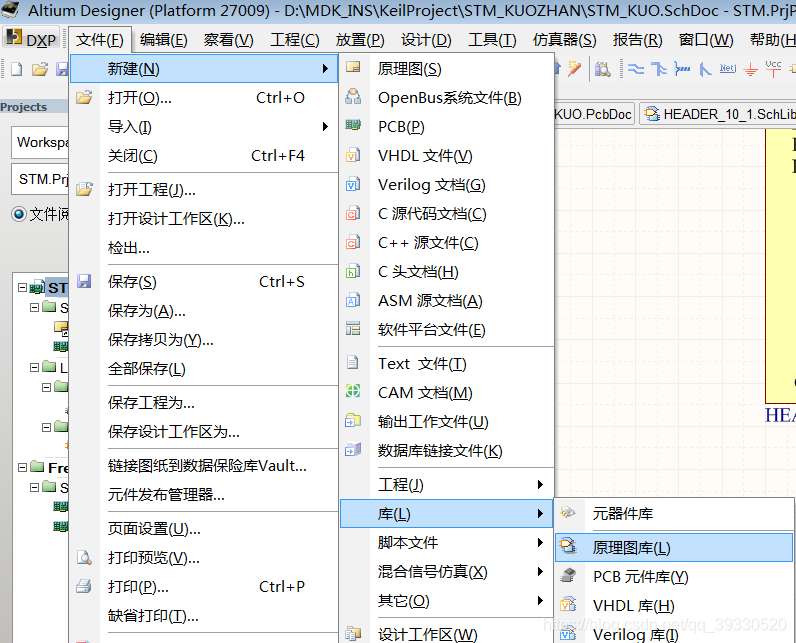Click the open folder toolbar icon

(x=40, y=69)
